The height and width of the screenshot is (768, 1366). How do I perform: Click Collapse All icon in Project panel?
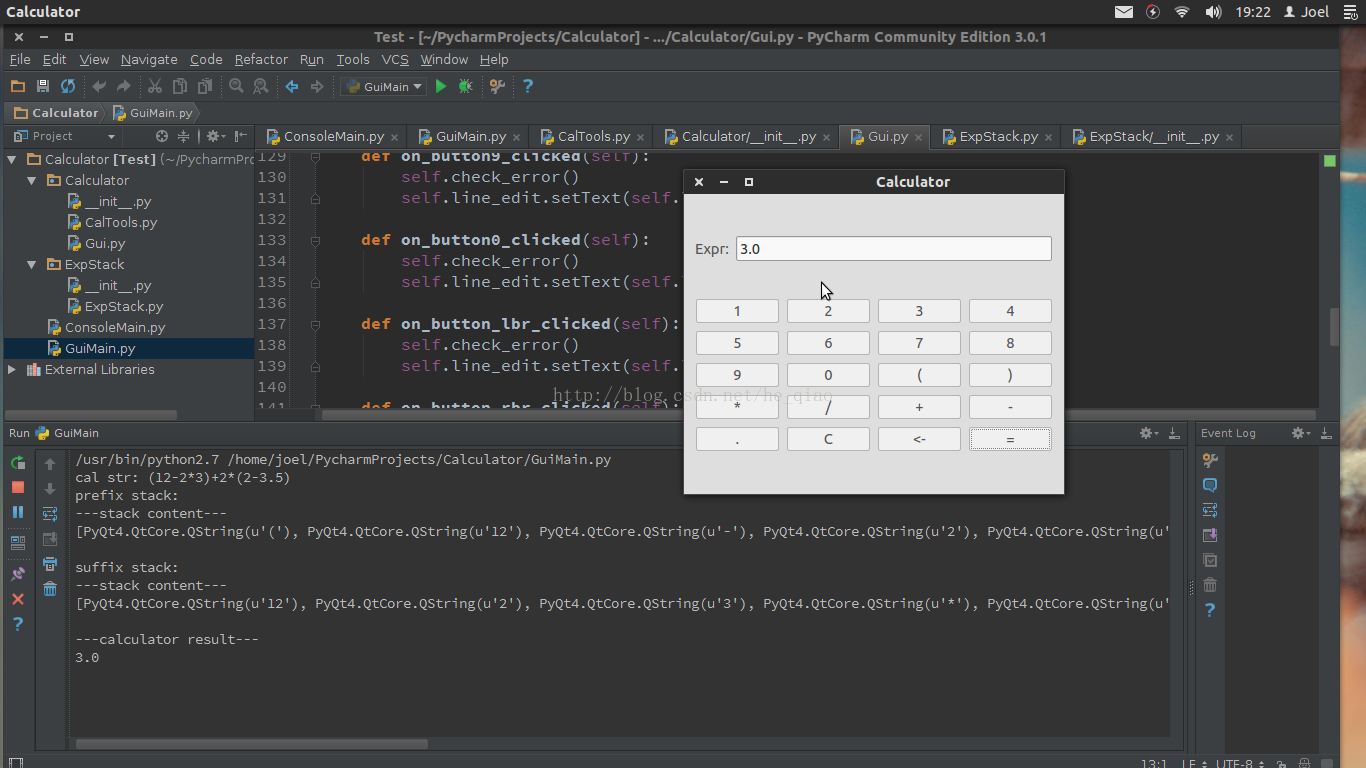[x=183, y=136]
